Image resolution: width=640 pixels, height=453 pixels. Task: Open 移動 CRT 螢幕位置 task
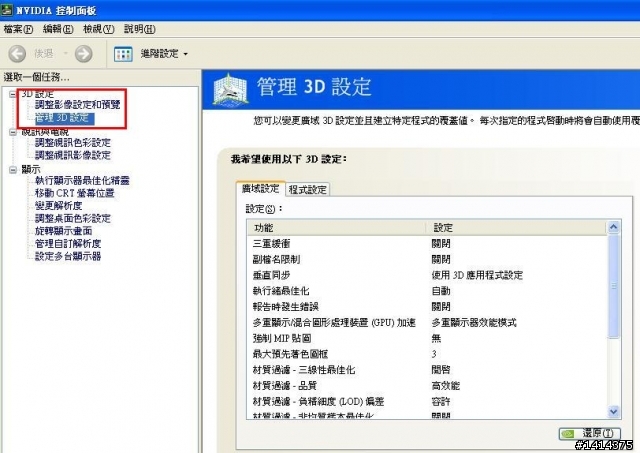[x=75, y=193]
